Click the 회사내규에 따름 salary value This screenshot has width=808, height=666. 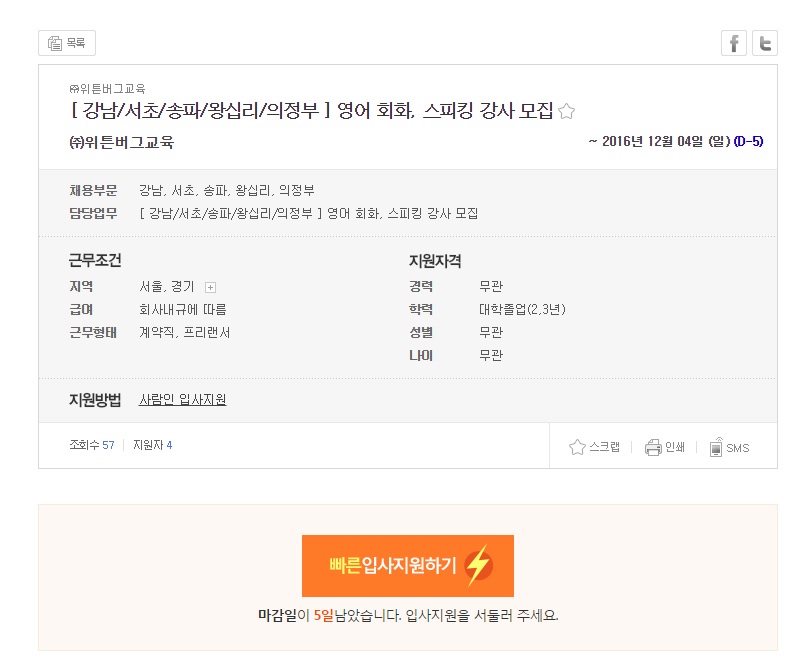(183, 309)
